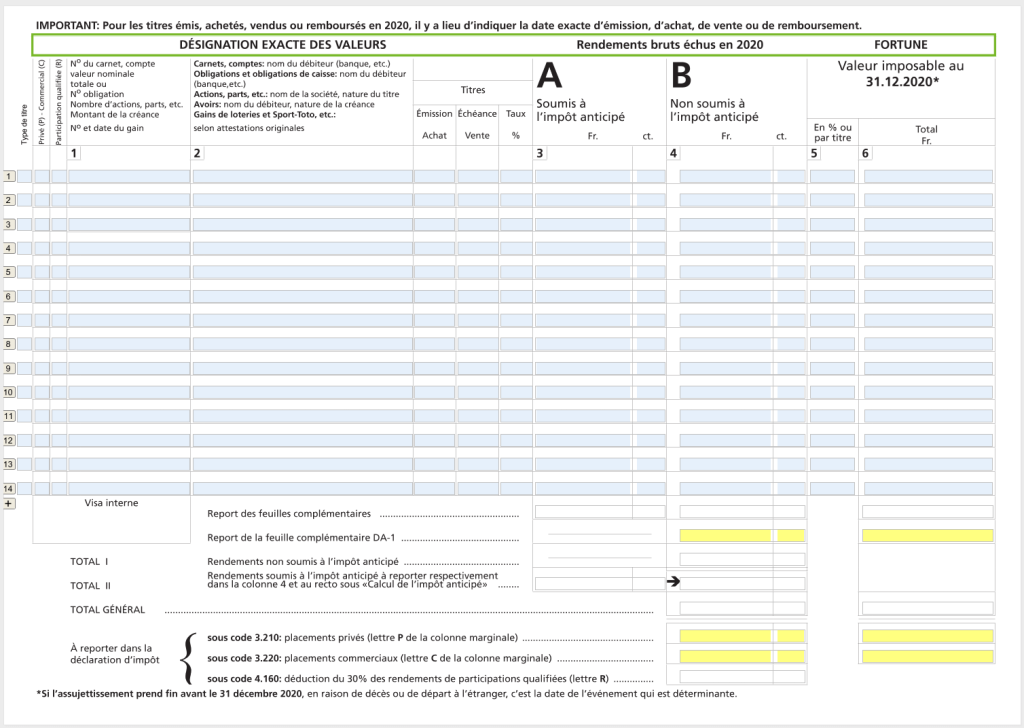Click row 2 column 4 Fr. amount field
The width and height of the screenshot is (1024, 728).
(726, 200)
